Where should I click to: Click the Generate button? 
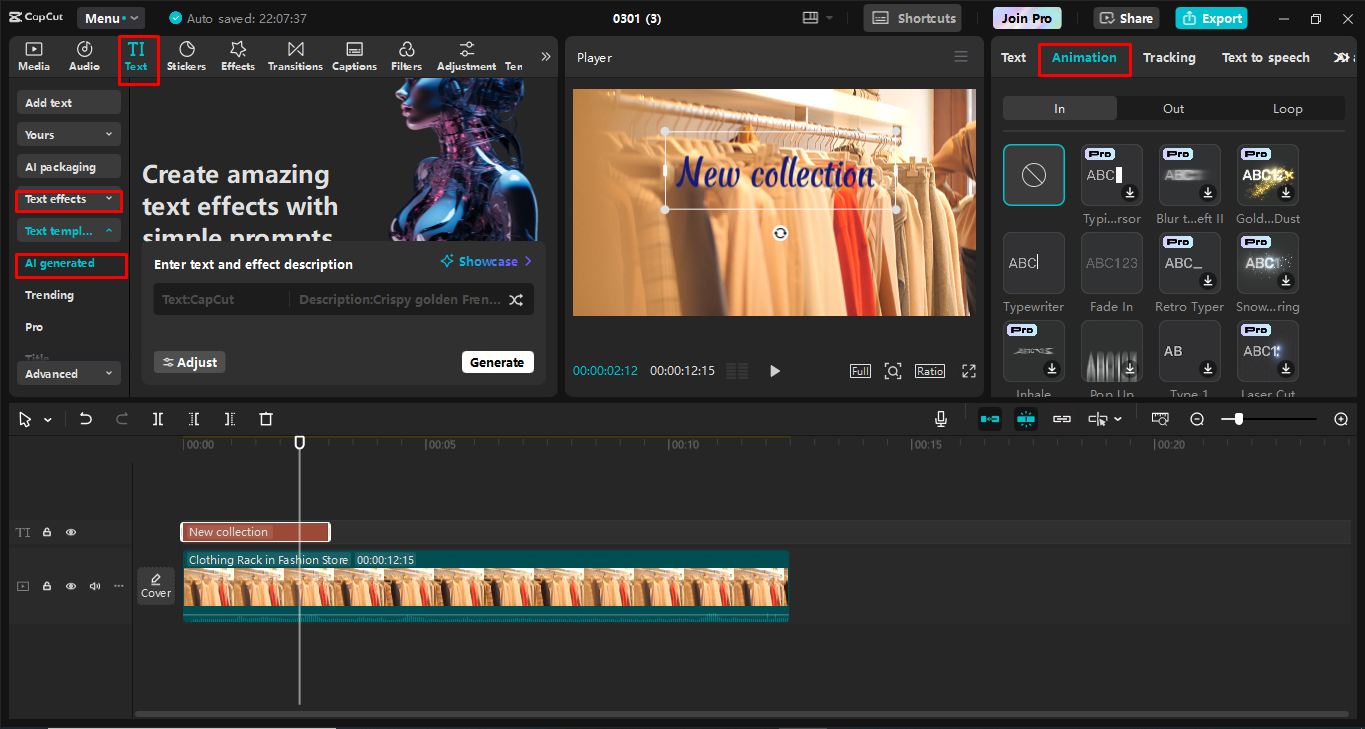click(497, 362)
